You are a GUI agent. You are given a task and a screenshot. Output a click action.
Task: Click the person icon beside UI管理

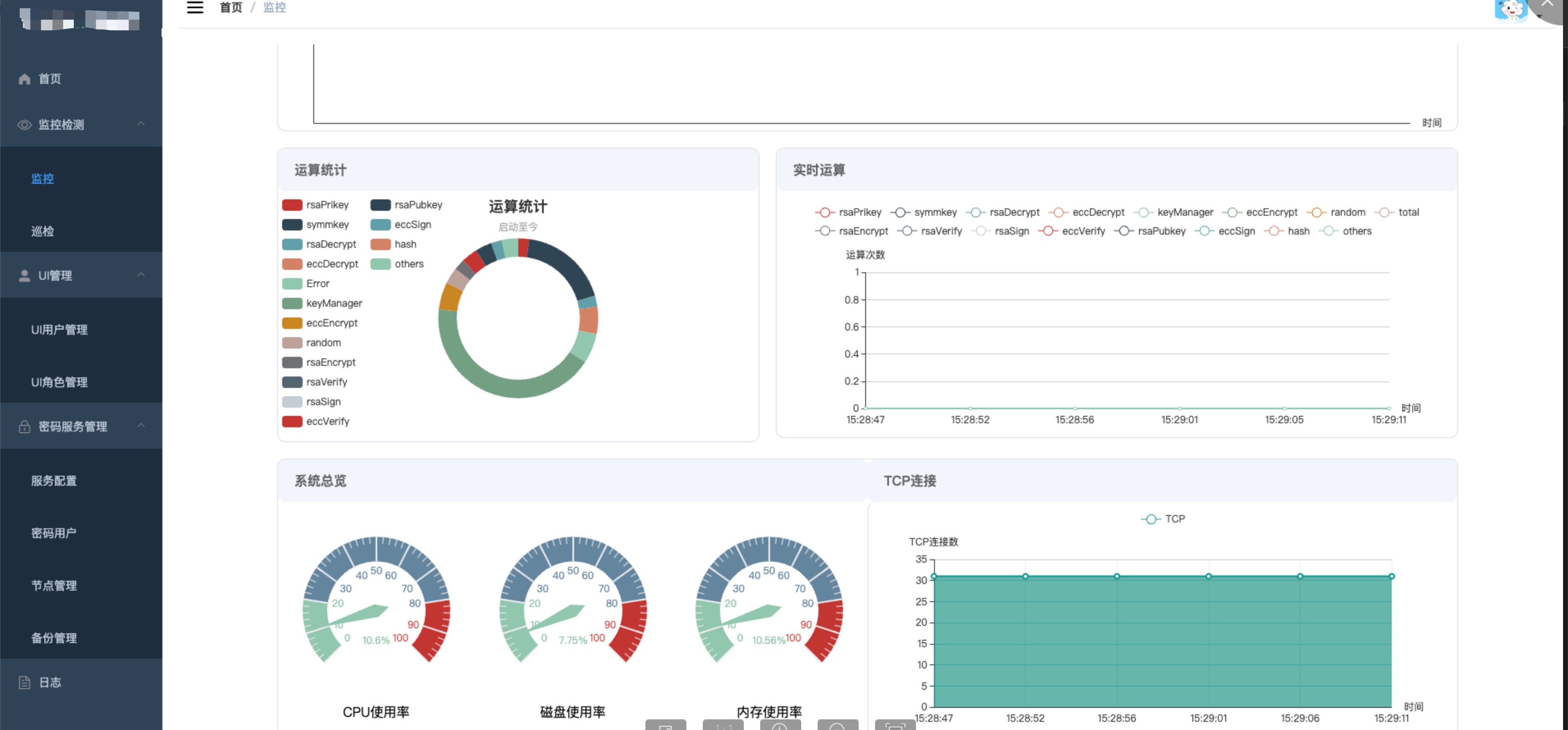coord(24,276)
